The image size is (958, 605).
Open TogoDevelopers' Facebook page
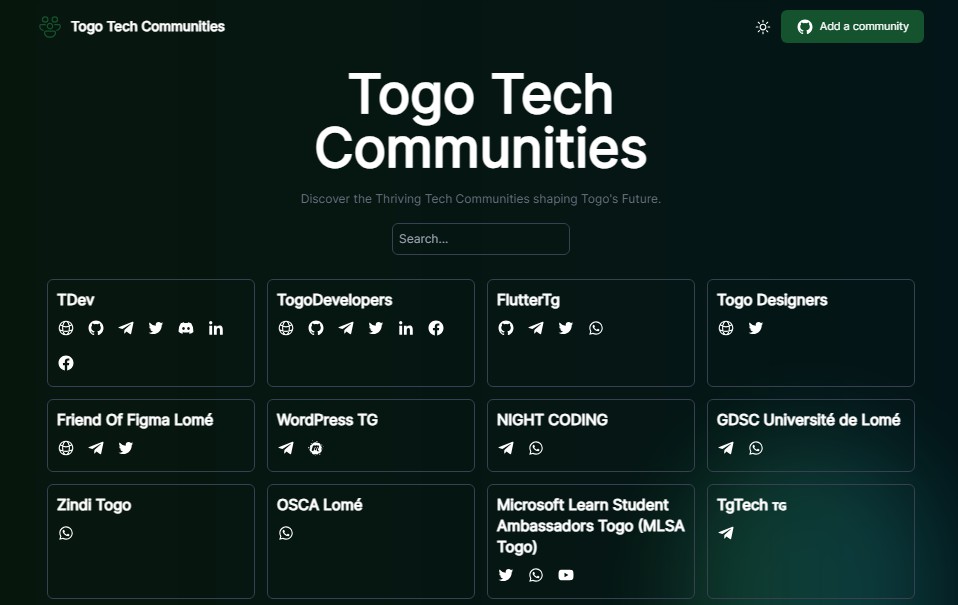coord(436,328)
